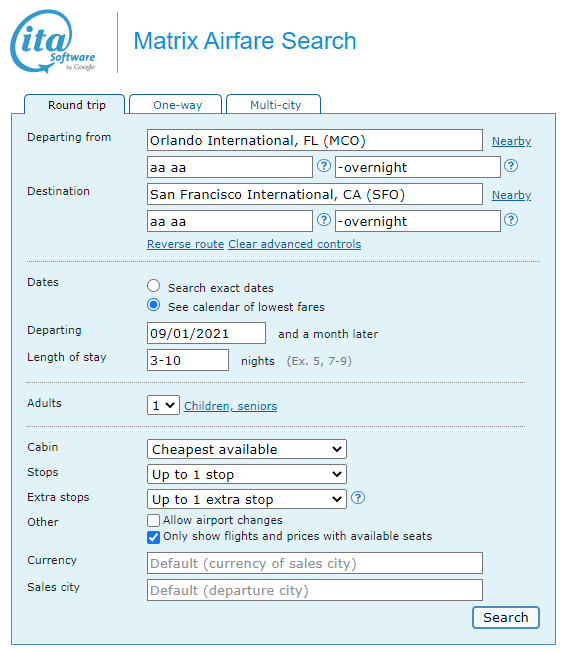Open the Adults count dropdown
The width and height of the screenshot is (572, 651).
click(163, 405)
